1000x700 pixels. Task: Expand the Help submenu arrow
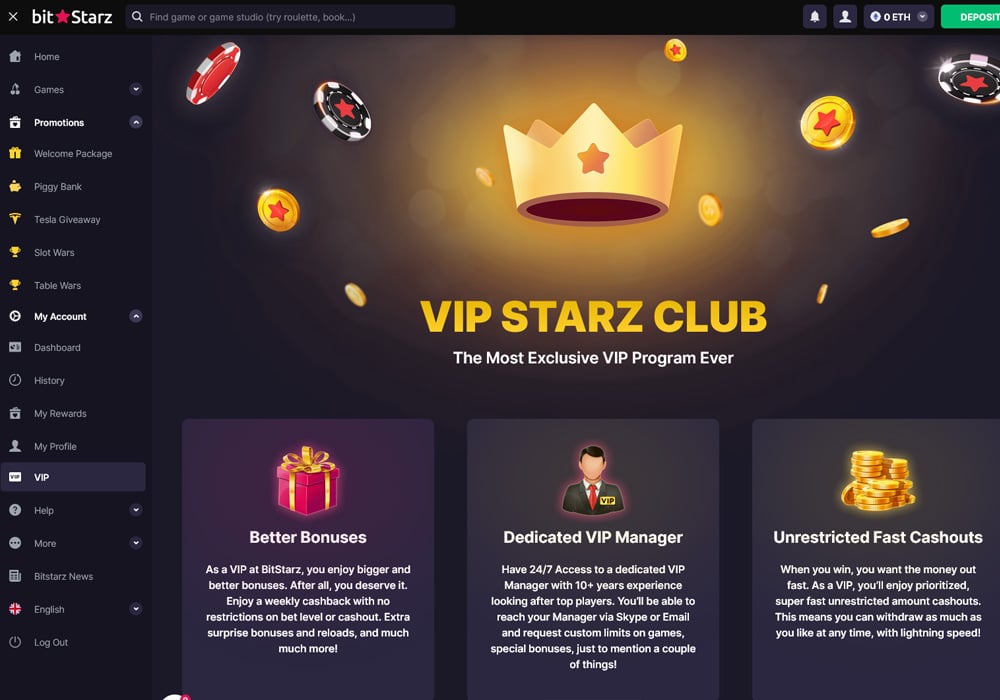point(136,510)
